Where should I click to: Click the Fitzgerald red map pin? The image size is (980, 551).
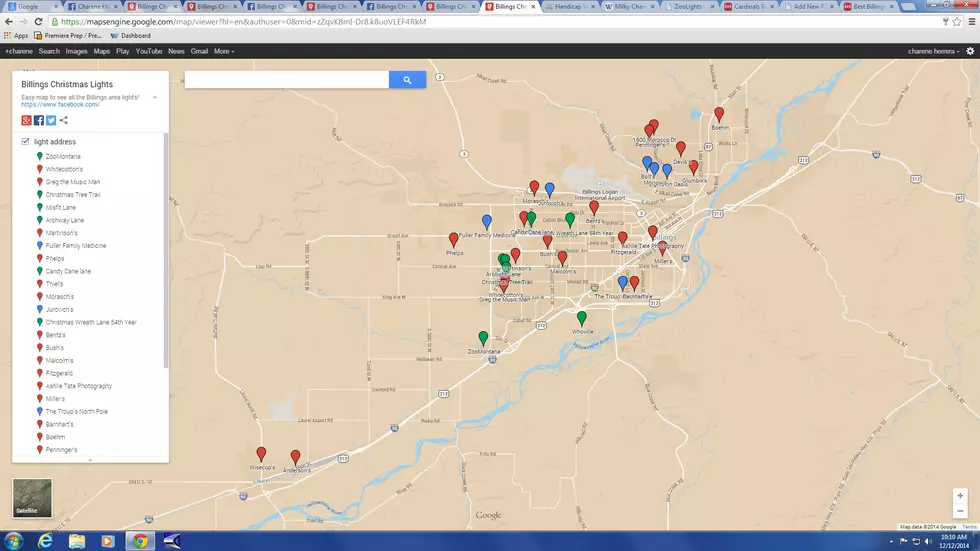622,239
